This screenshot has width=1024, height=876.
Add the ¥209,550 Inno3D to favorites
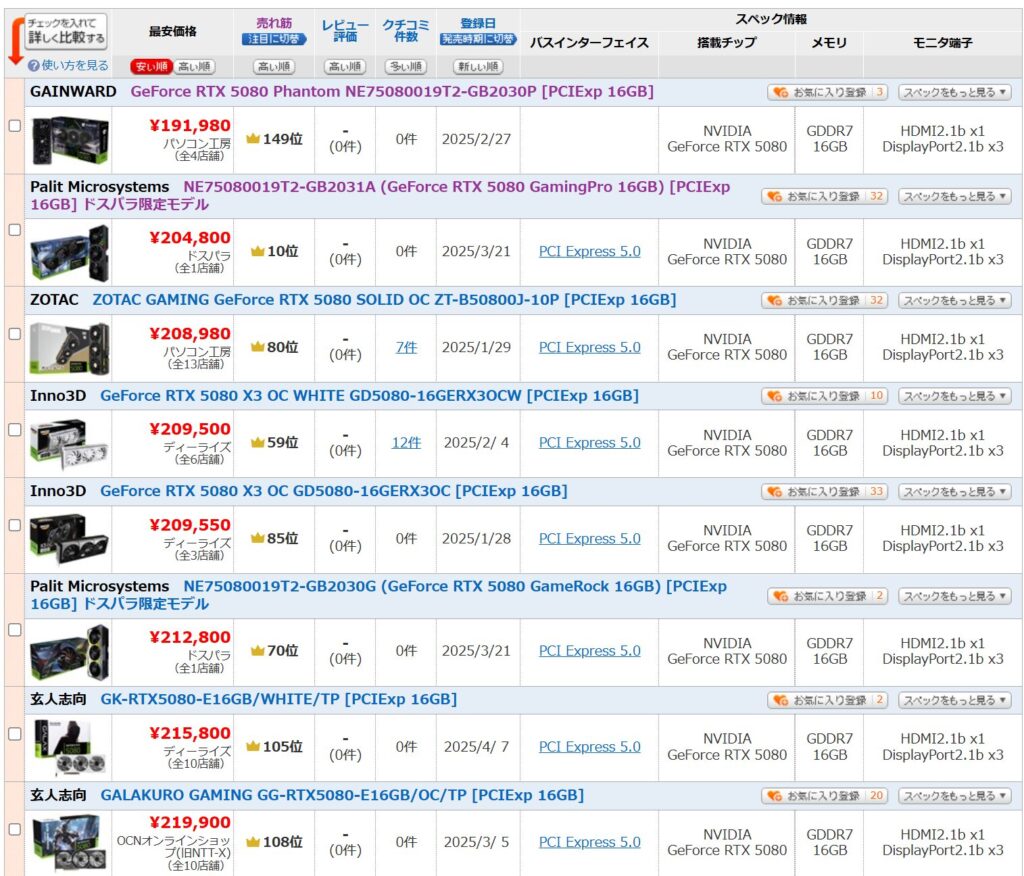click(824, 491)
